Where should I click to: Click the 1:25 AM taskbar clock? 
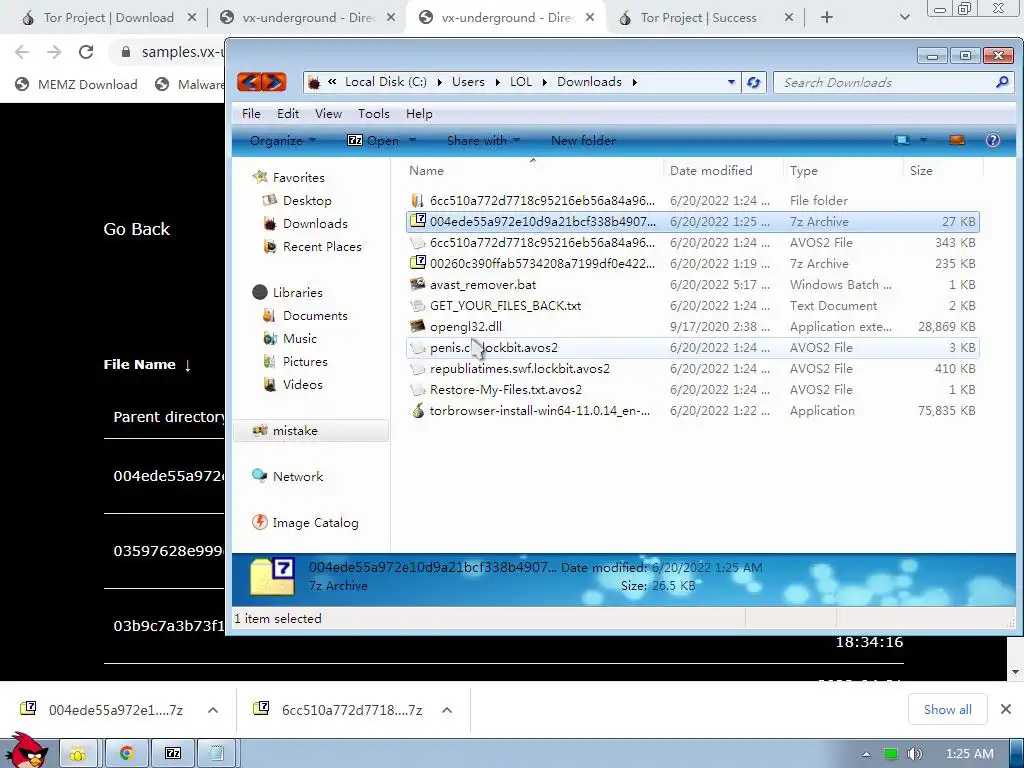tap(969, 754)
